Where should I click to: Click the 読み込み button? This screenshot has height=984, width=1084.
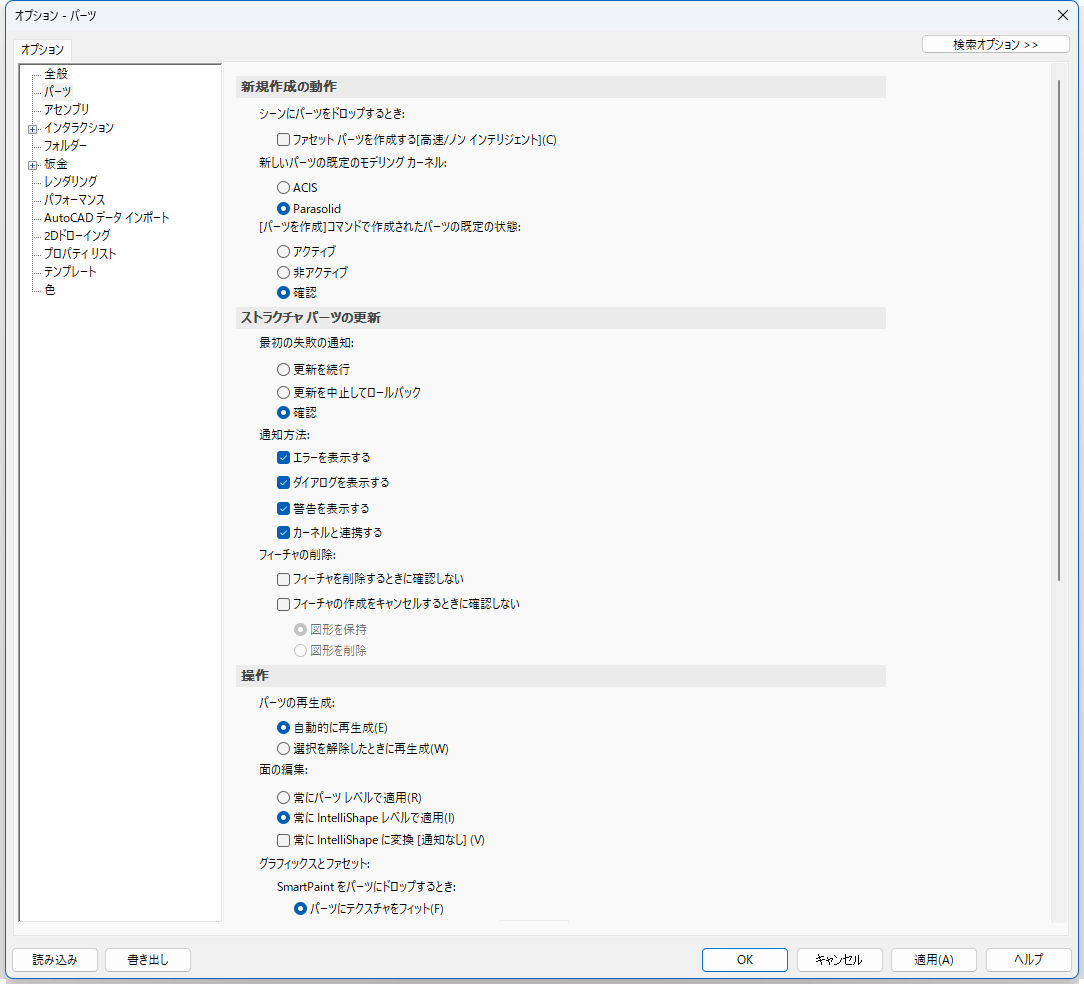tap(55, 960)
